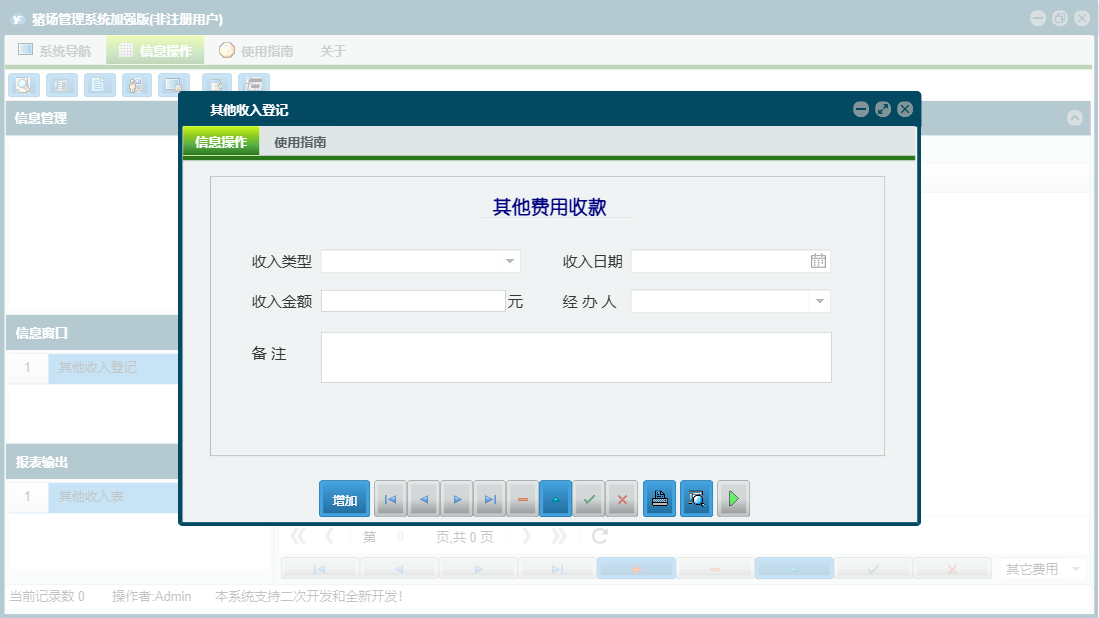Open the 系统导航 menu tab
Viewport: 1099px width, 618px height.
57,49
